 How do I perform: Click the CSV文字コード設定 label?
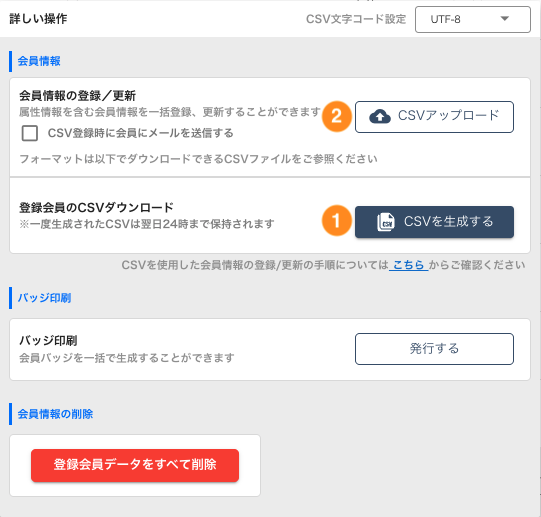coord(356,19)
